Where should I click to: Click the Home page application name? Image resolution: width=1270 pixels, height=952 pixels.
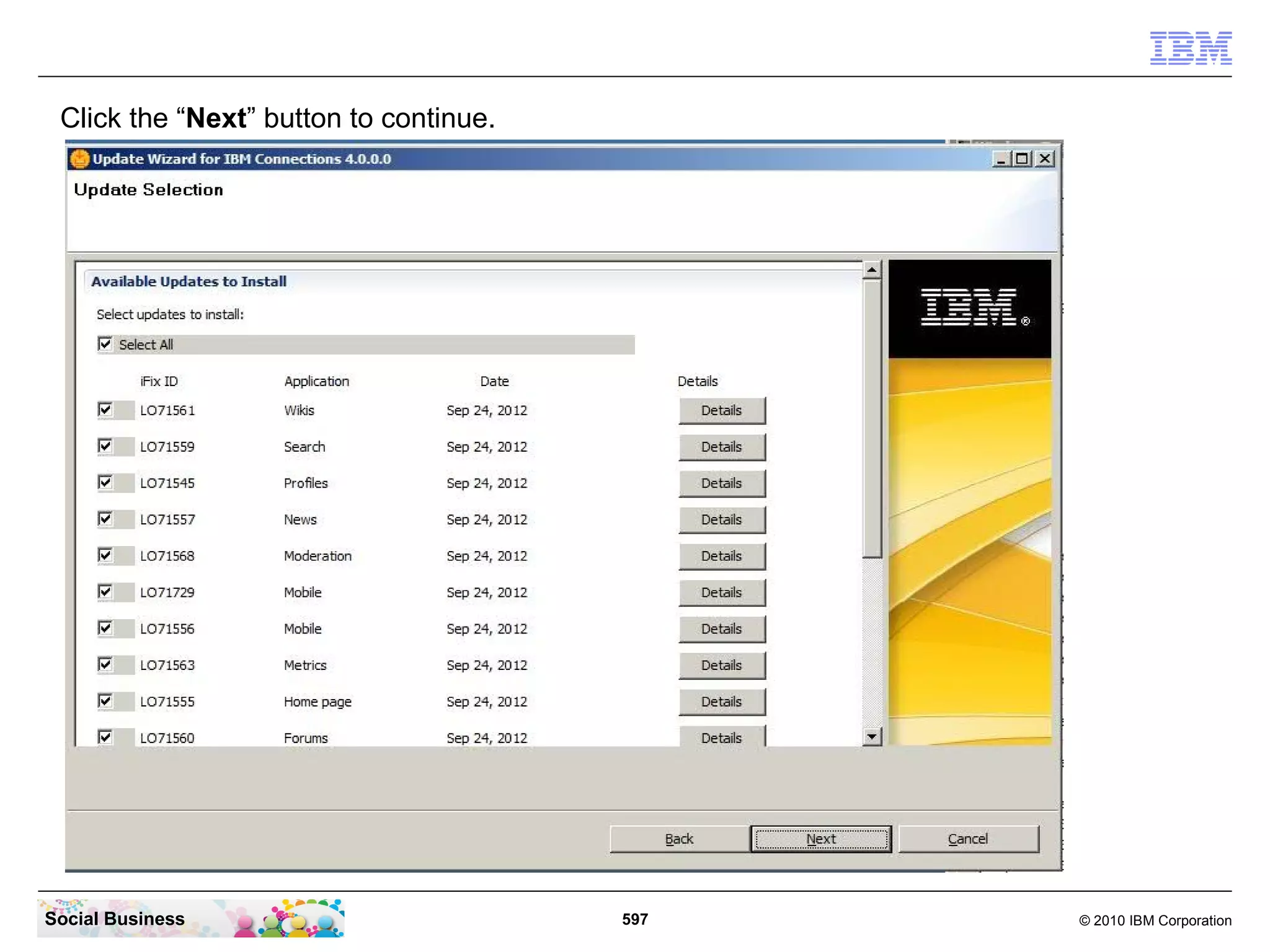tap(317, 702)
